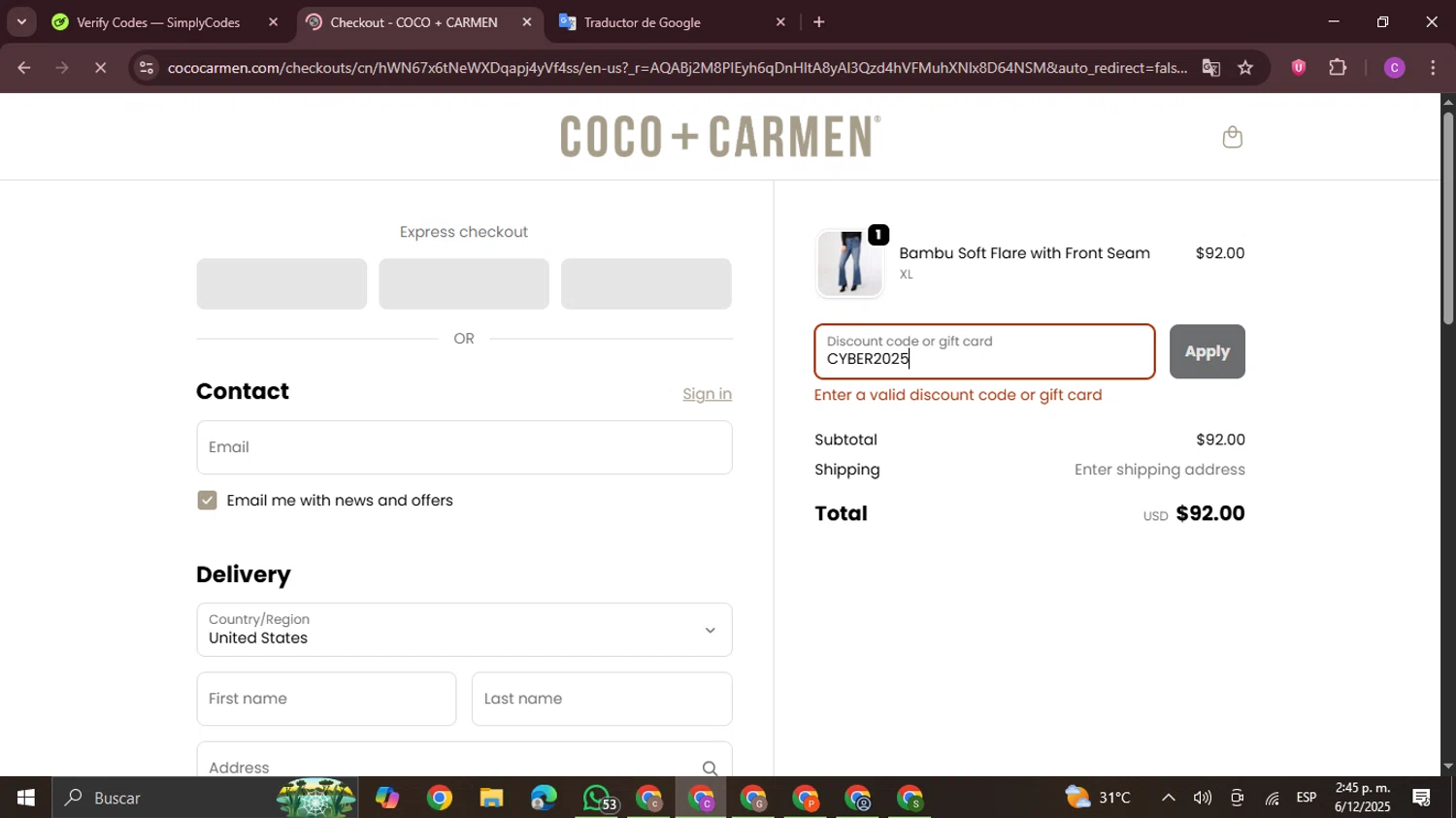Screen dimensions: 1456x818
Task: Open the tab search dropdown arrow
Action: click(21, 21)
